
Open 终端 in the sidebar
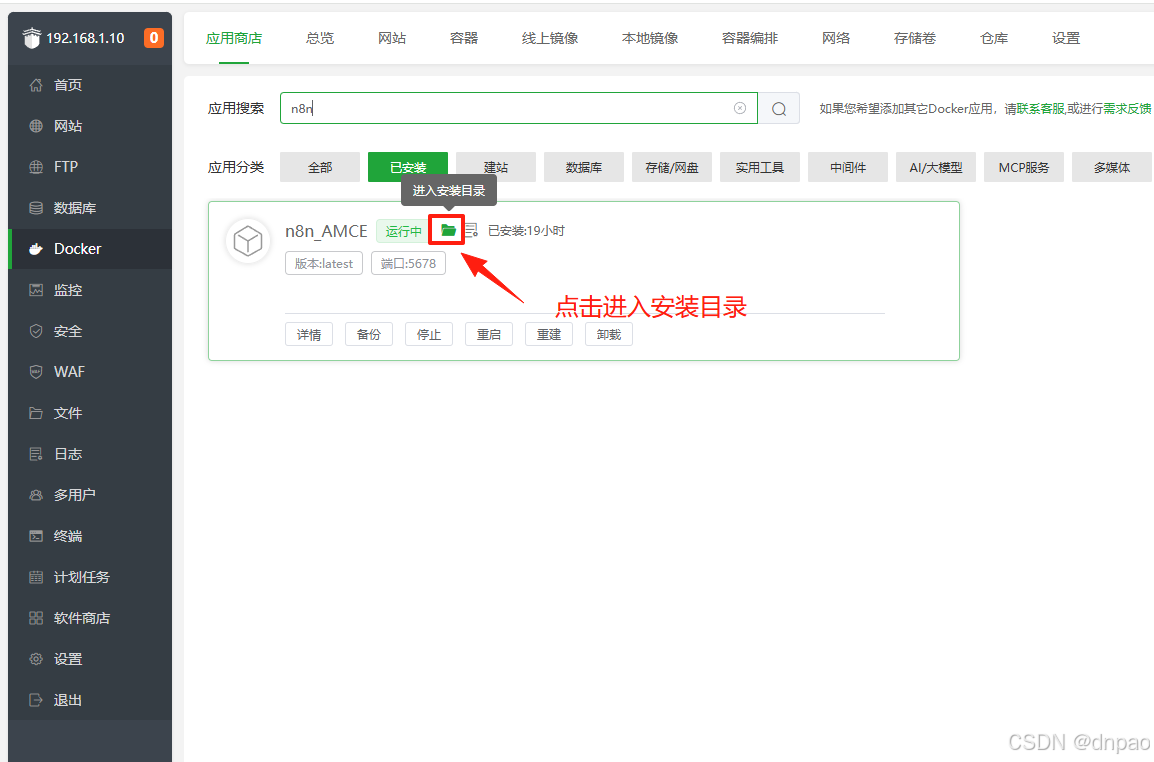pos(90,536)
